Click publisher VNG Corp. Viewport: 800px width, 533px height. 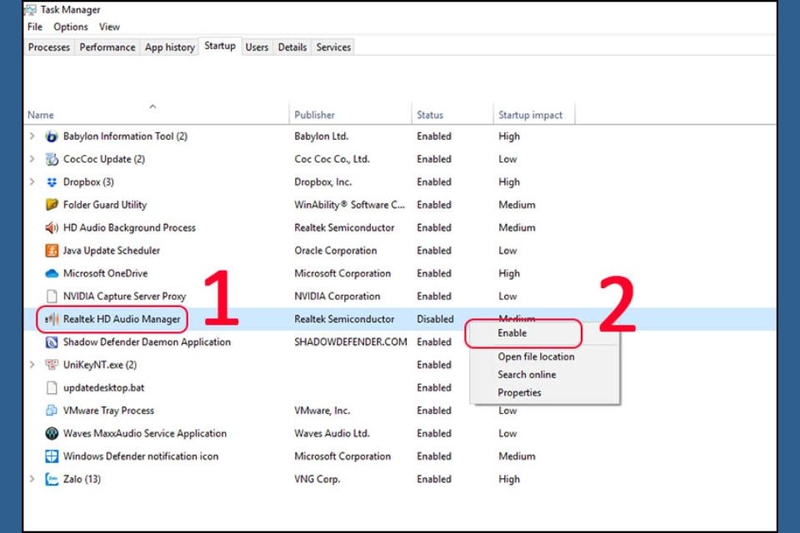click(317, 479)
